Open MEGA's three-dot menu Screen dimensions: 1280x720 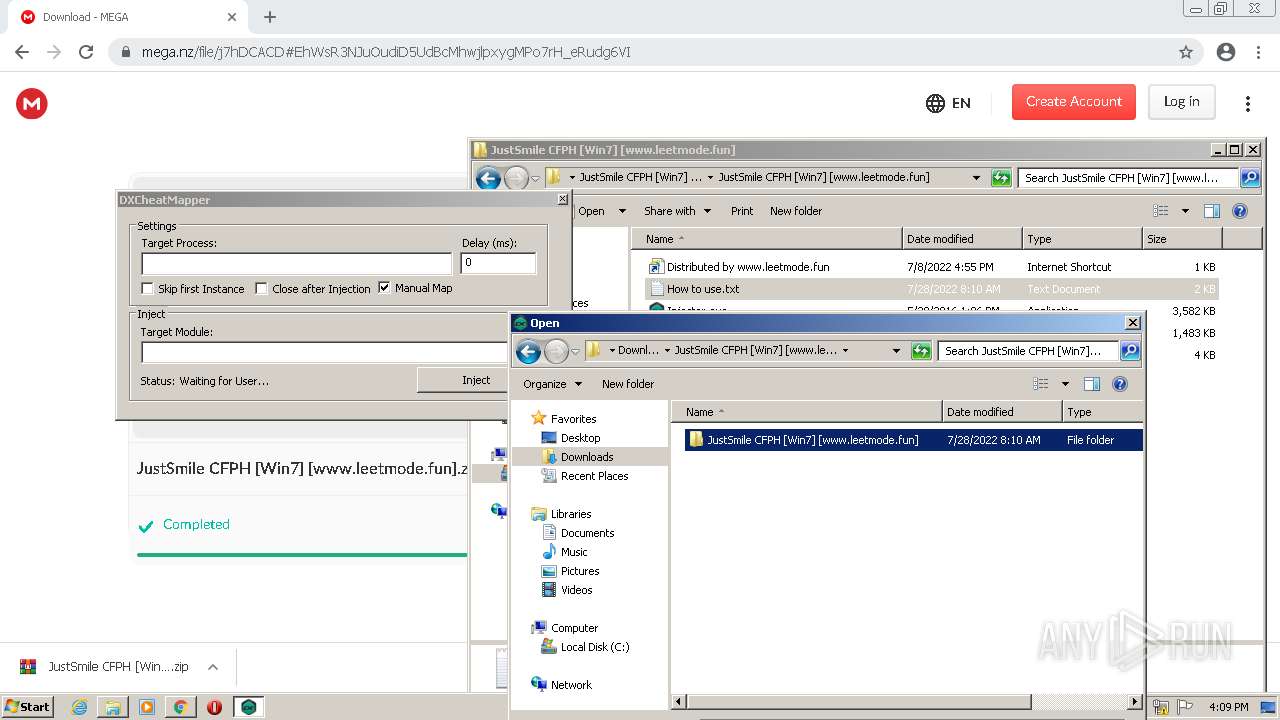tap(1247, 103)
